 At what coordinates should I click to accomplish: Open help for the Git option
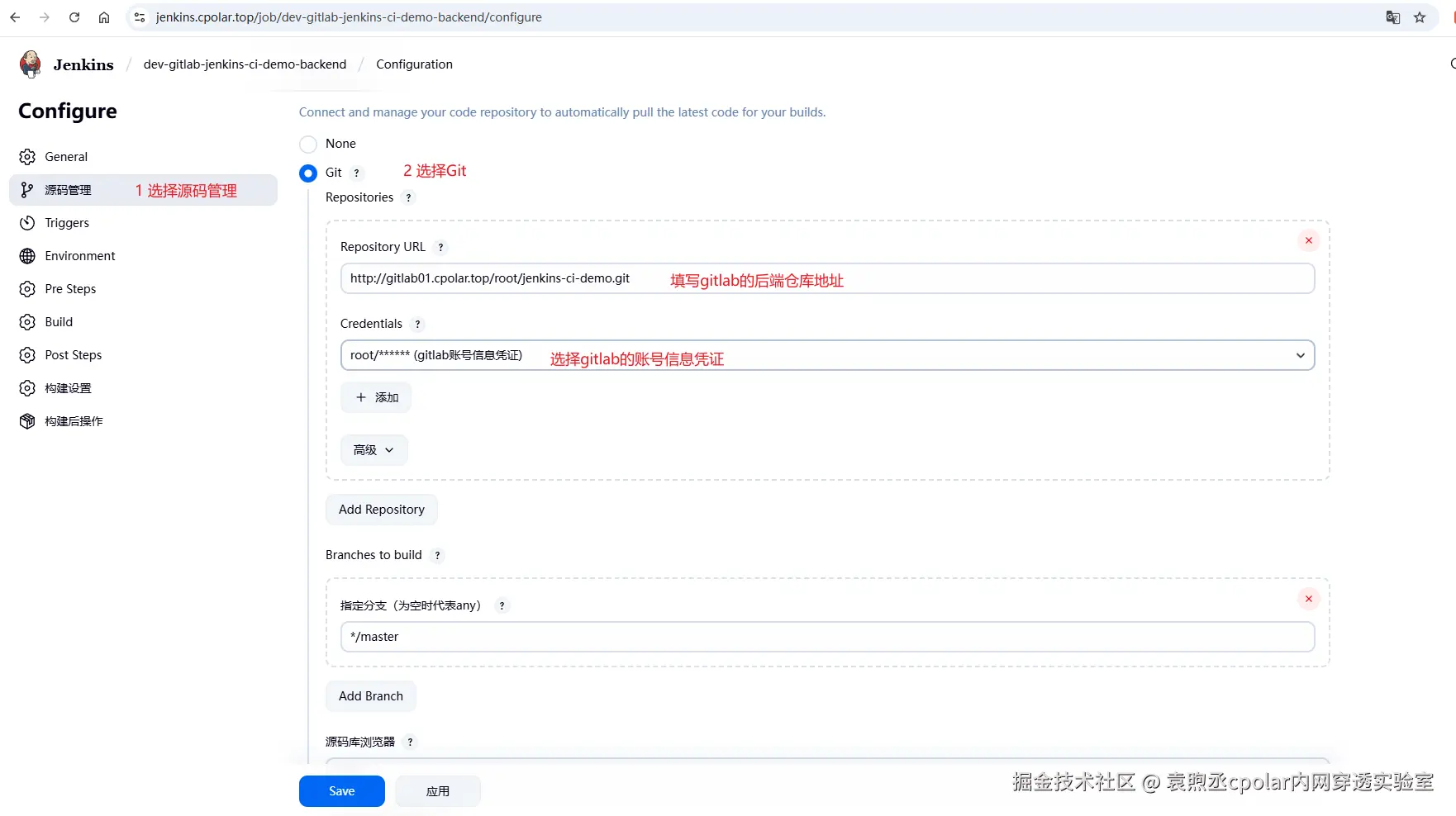[x=357, y=173]
